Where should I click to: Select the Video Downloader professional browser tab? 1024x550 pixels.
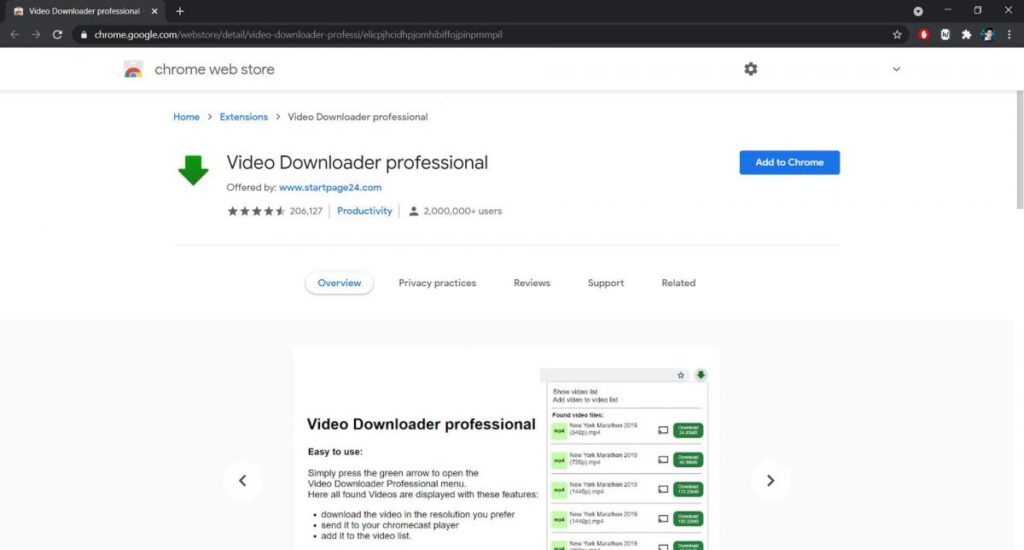[85, 11]
